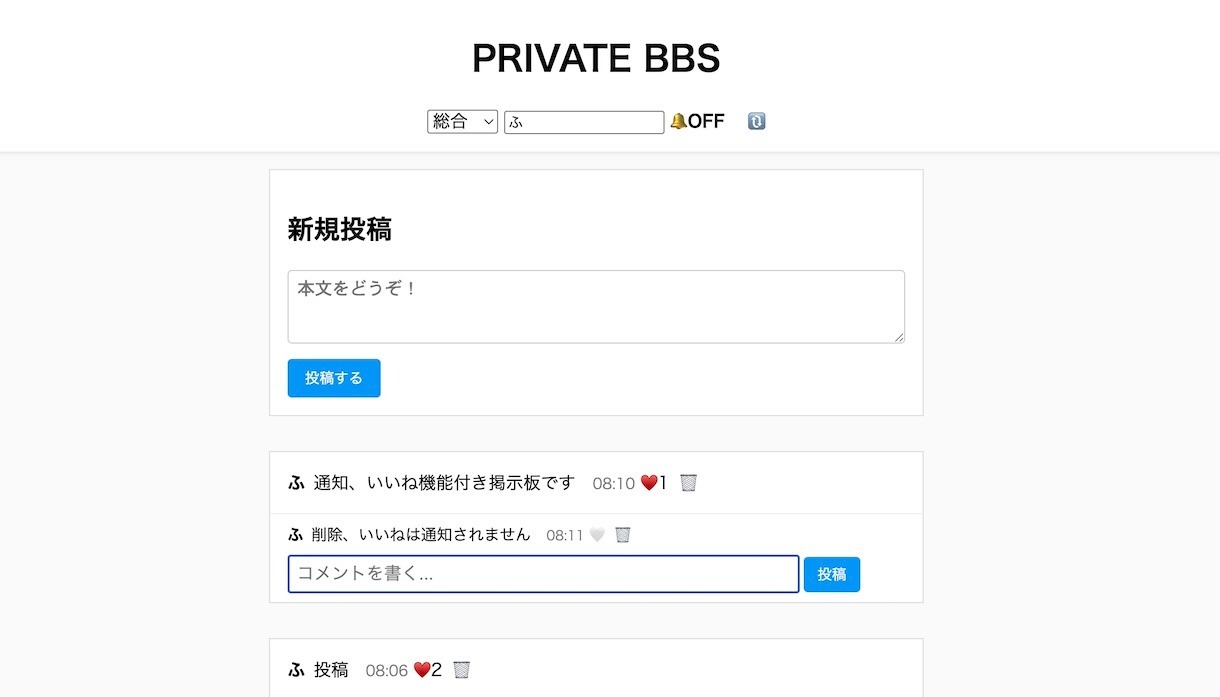
Task: Delete the 08:06 投稿 post trash icon
Action: click(x=461, y=670)
